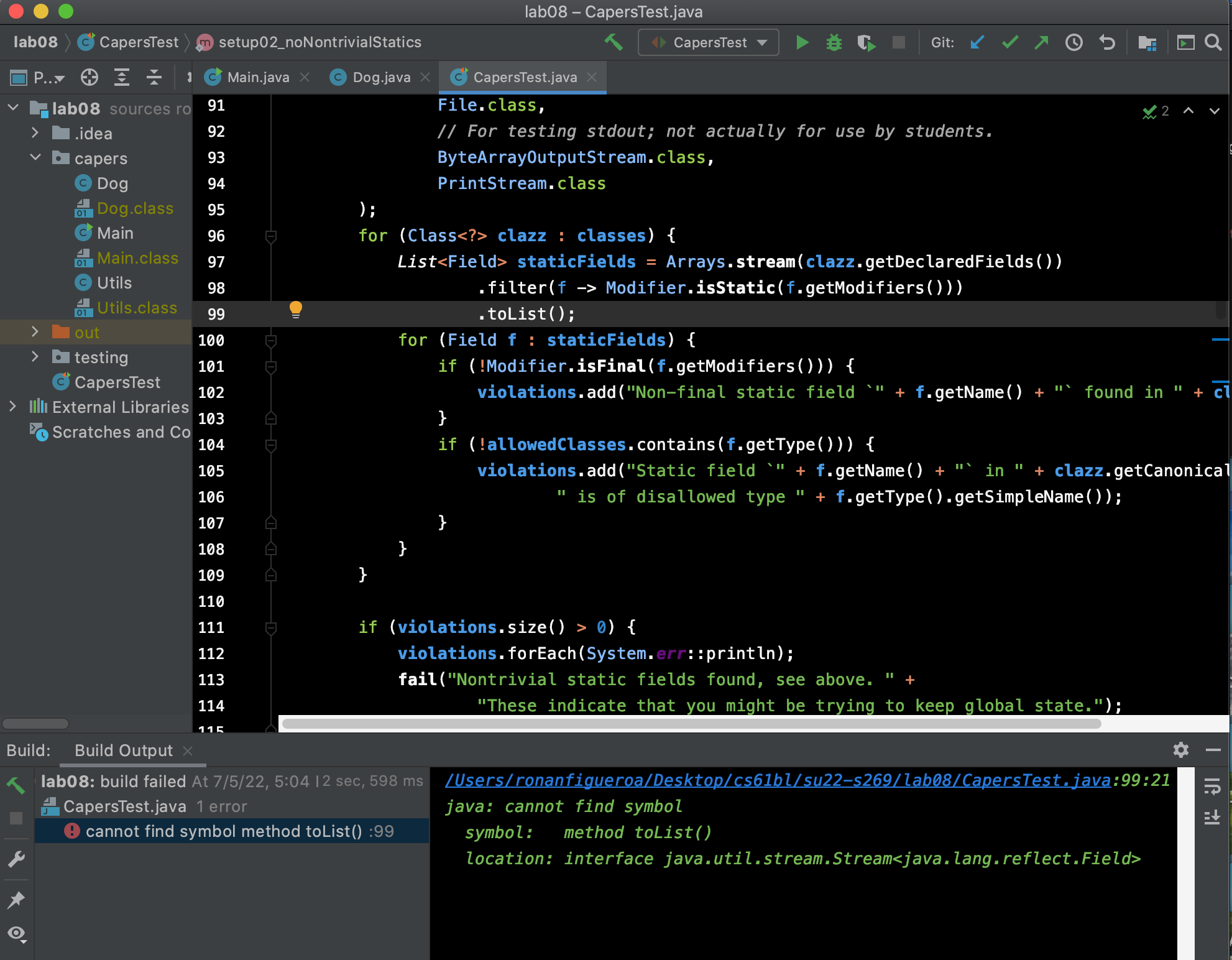Screen dimensions: 1232x960
Task: Toggle soft-wrap in build output
Action: pyautogui.click(x=1211, y=787)
